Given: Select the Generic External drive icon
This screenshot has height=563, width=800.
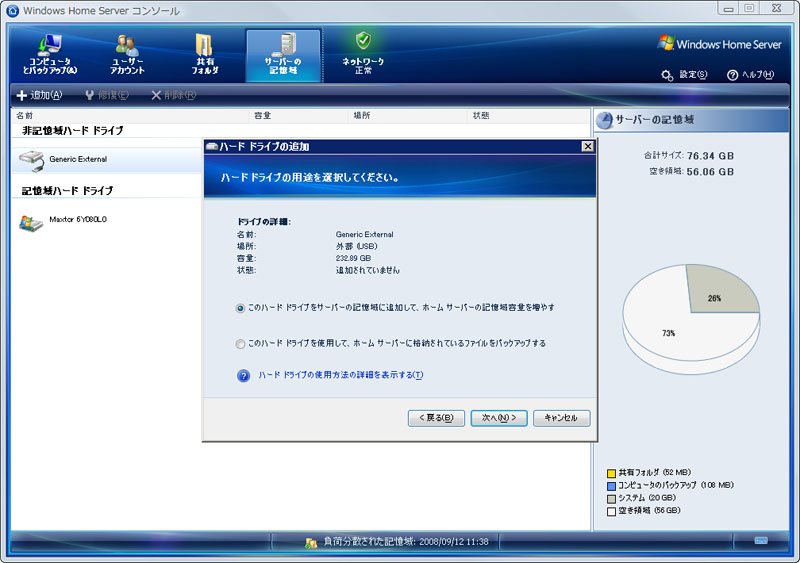Looking at the screenshot, I should click(x=31, y=160).
